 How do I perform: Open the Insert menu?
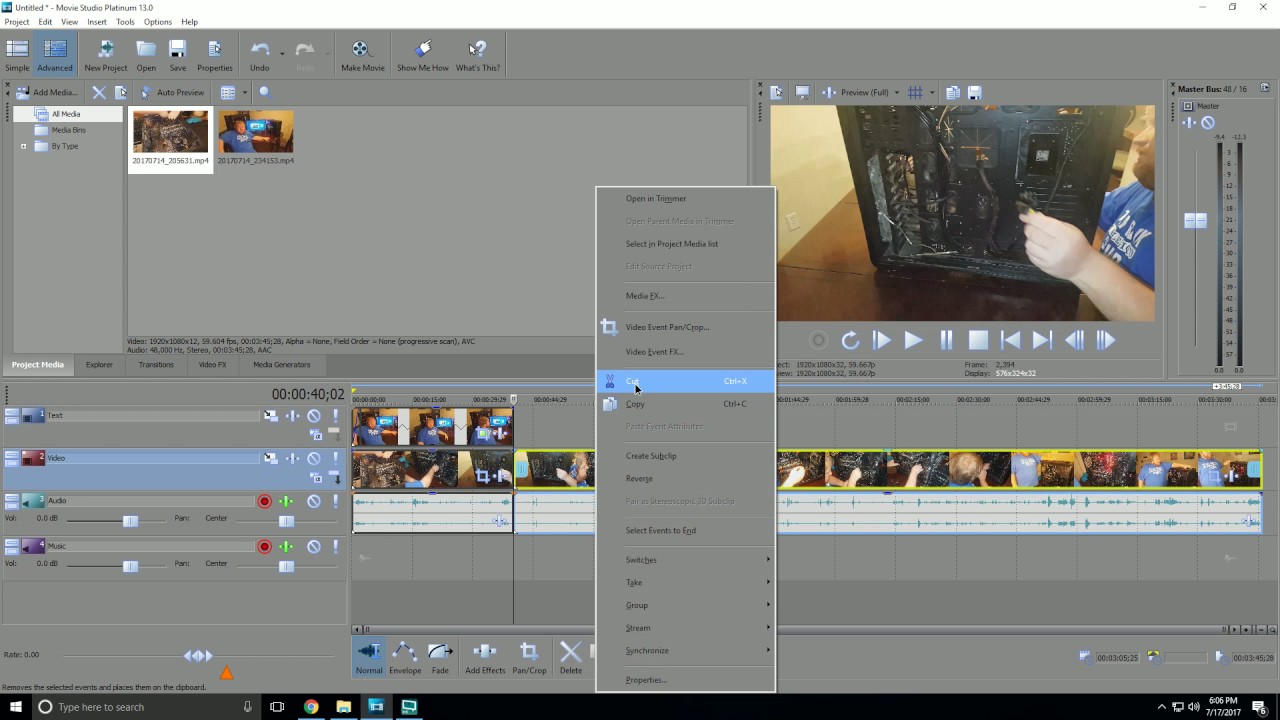click(97, 21)
